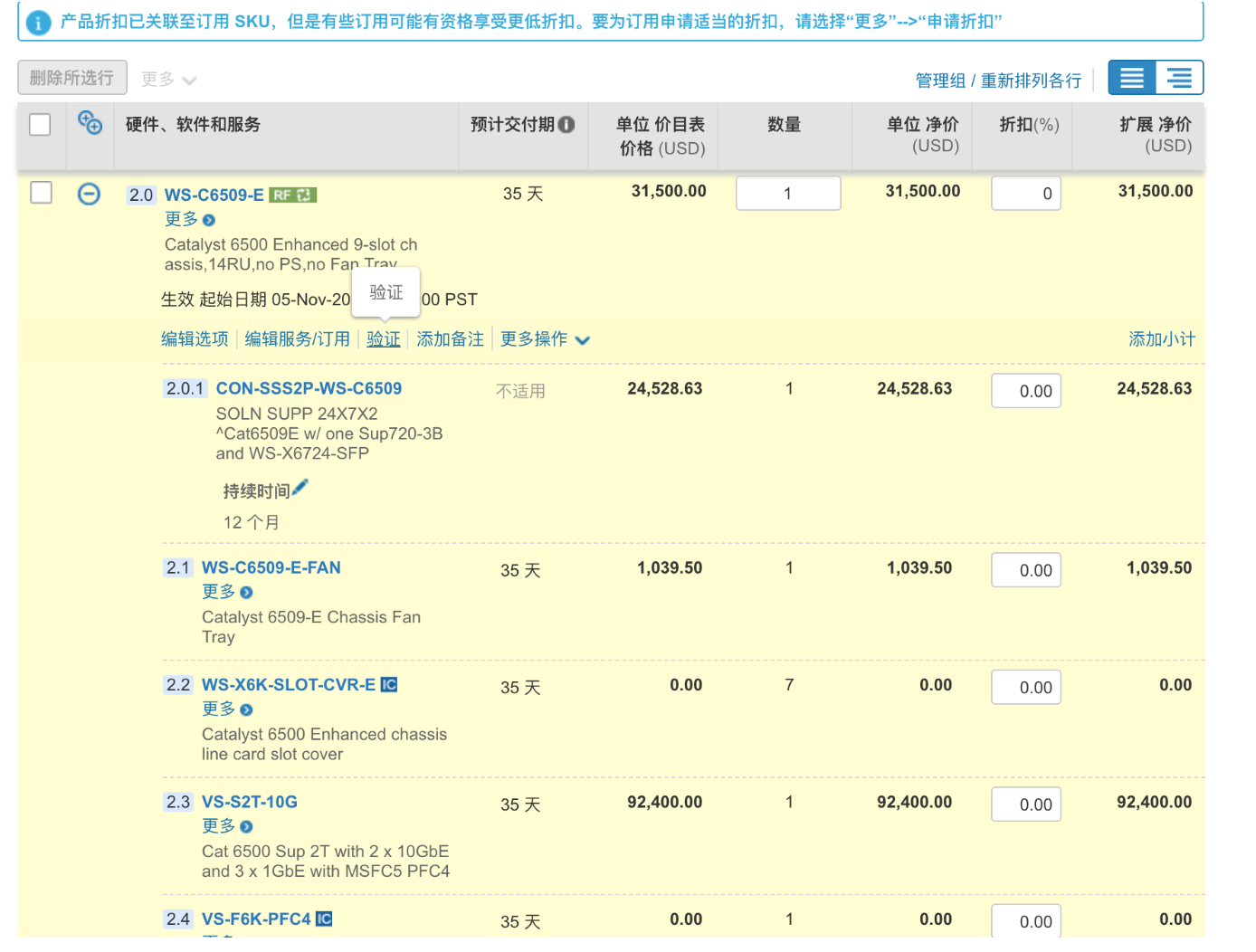Click discount field for WS-C6509-E-FAN
Viewport: 1256px width, 952px height.
[1026, 570]
